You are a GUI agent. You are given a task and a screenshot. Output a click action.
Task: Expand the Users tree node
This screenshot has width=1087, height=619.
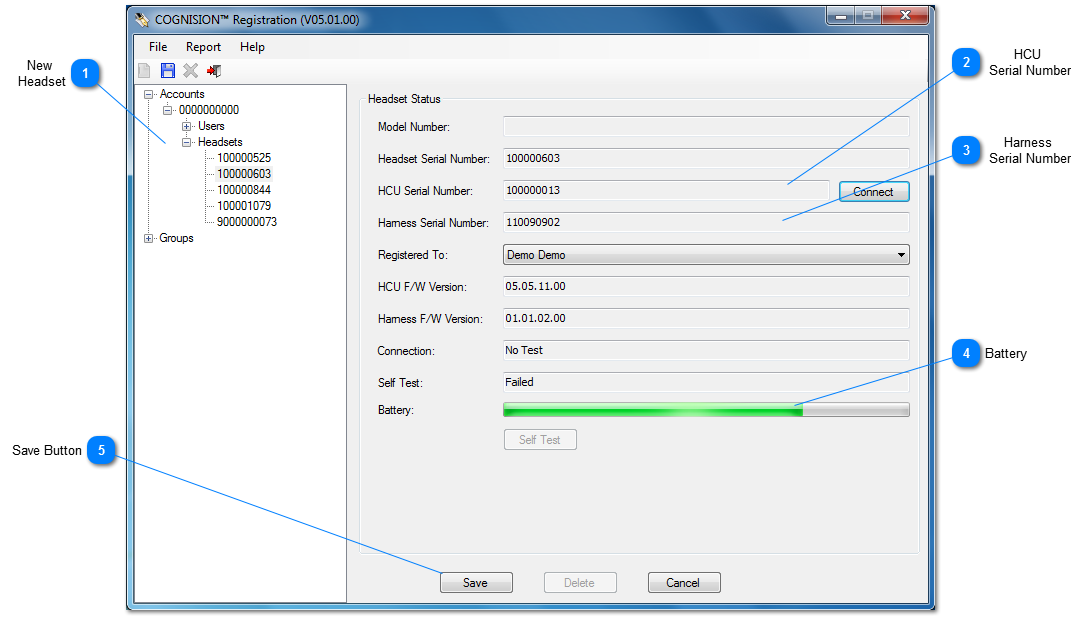click(187, 126)
